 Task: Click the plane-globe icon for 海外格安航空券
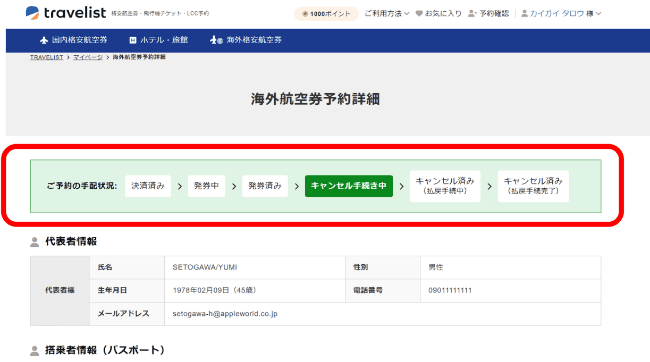tap(216, 40)
